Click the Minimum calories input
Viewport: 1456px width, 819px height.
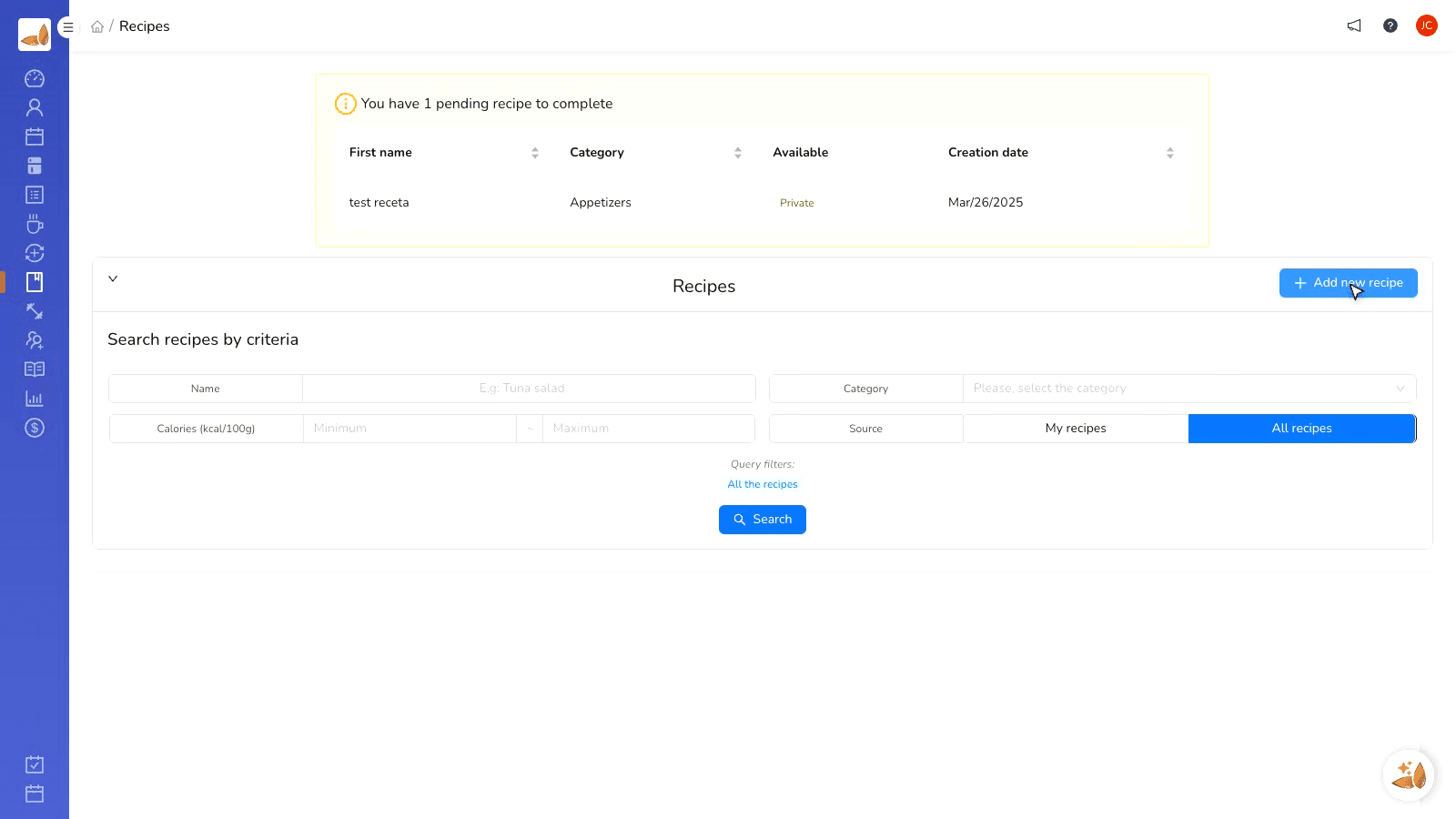click(x=409, y=429)
